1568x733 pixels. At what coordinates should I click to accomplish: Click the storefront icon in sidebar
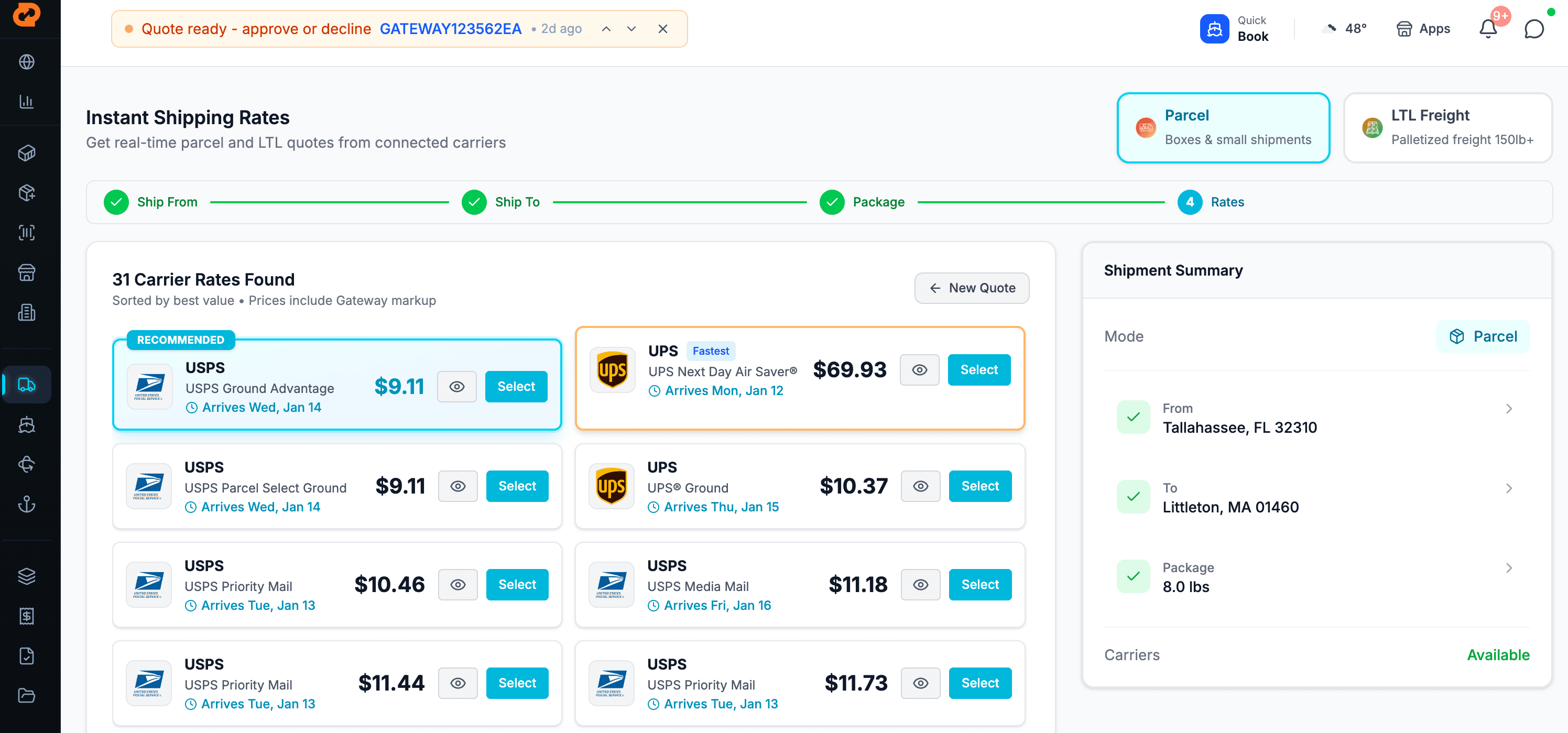coord(26,272)
